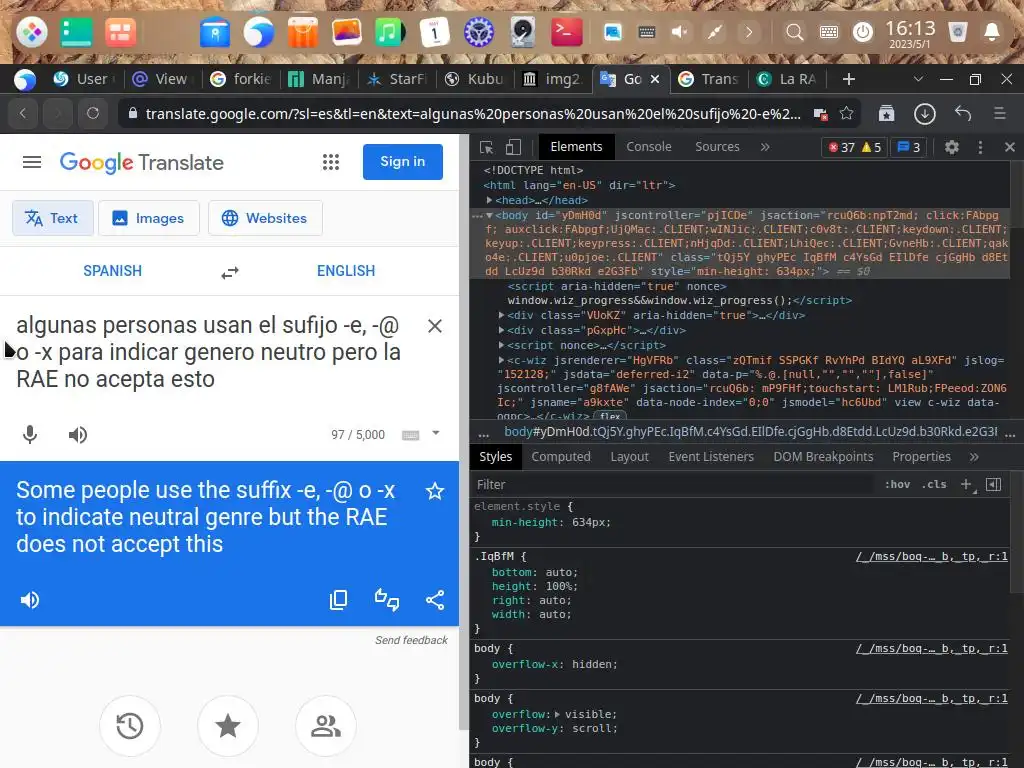Choose ENGLISH target language
Screen dimensions: 1024x768
coord(346,271)
